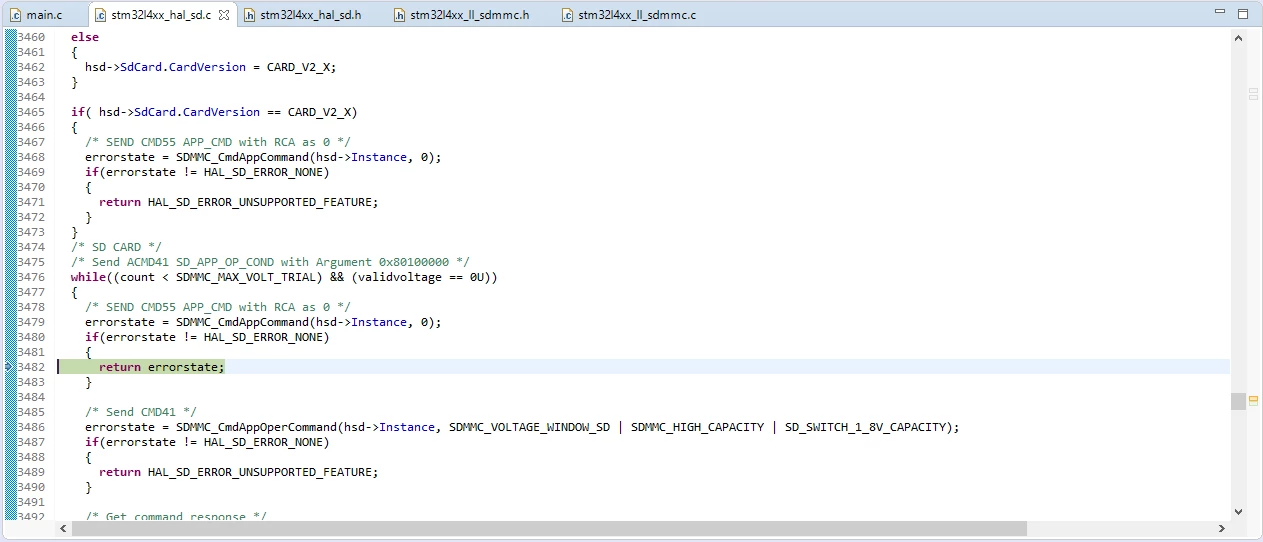Click 'HAL_SD_ERROR_NONE' on line 3480
The height and width of the screenshot is (542, 1263).
click(x=263, y=337)
